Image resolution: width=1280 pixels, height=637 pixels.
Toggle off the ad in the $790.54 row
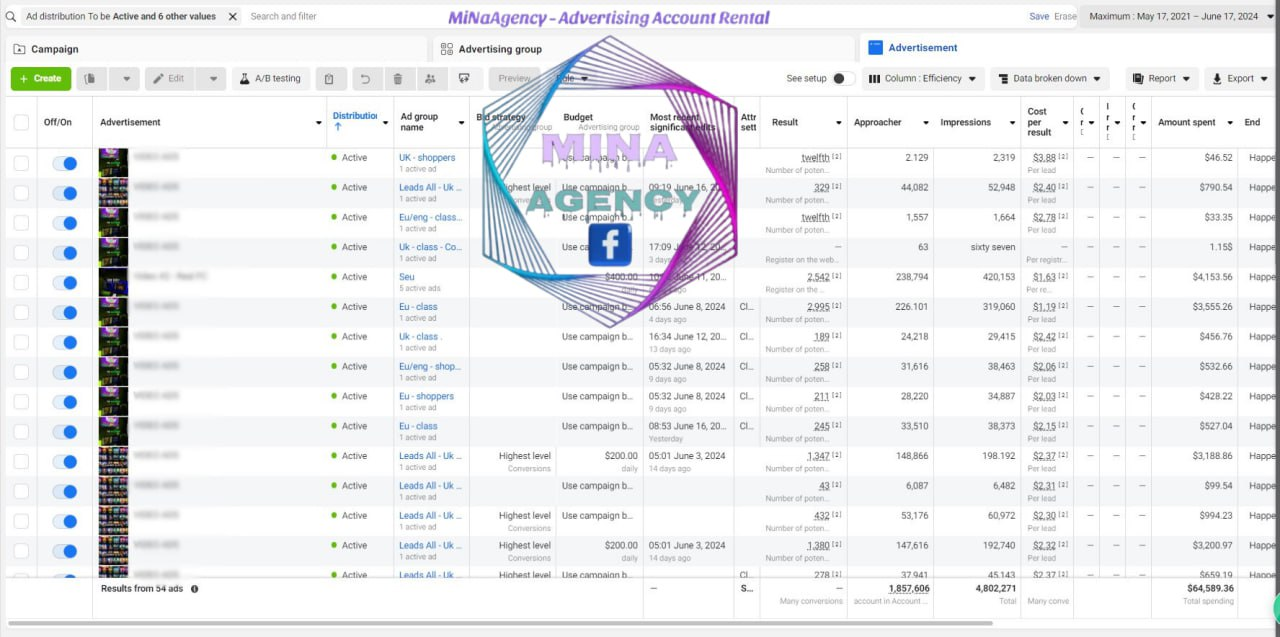pos(64,193)
